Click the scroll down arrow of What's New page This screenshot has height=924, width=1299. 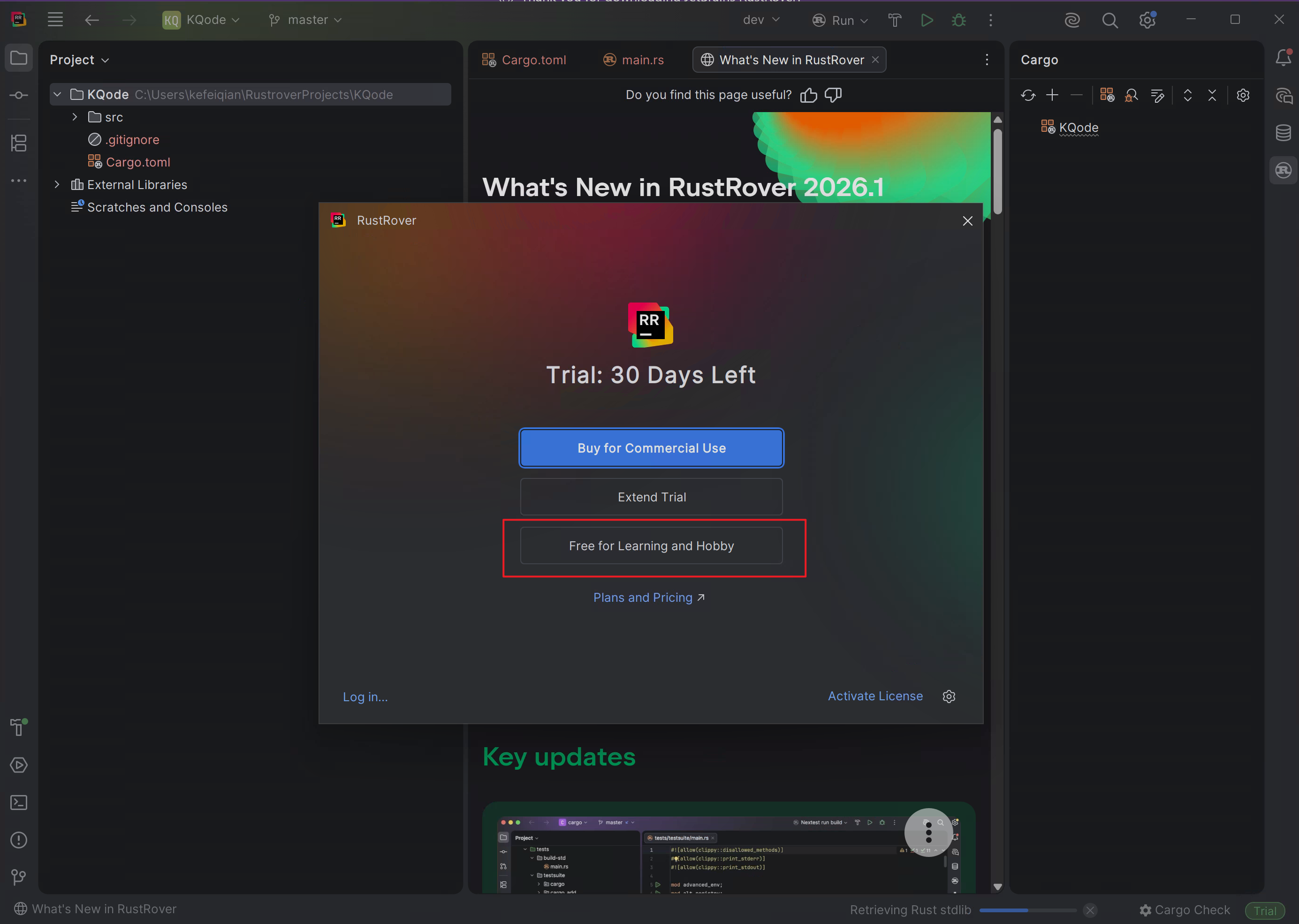pyautogui.click(x=997, y=886)
